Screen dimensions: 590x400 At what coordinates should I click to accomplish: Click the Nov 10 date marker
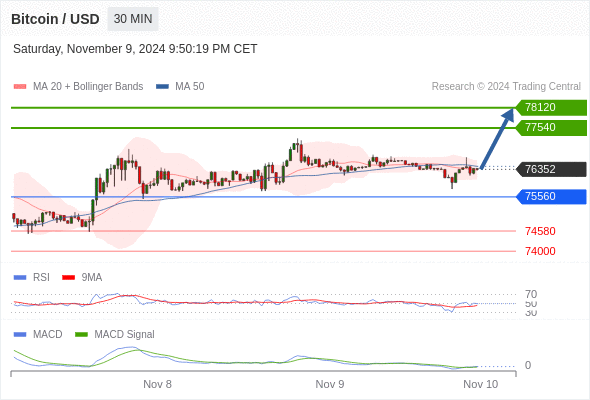pos(481,384)
